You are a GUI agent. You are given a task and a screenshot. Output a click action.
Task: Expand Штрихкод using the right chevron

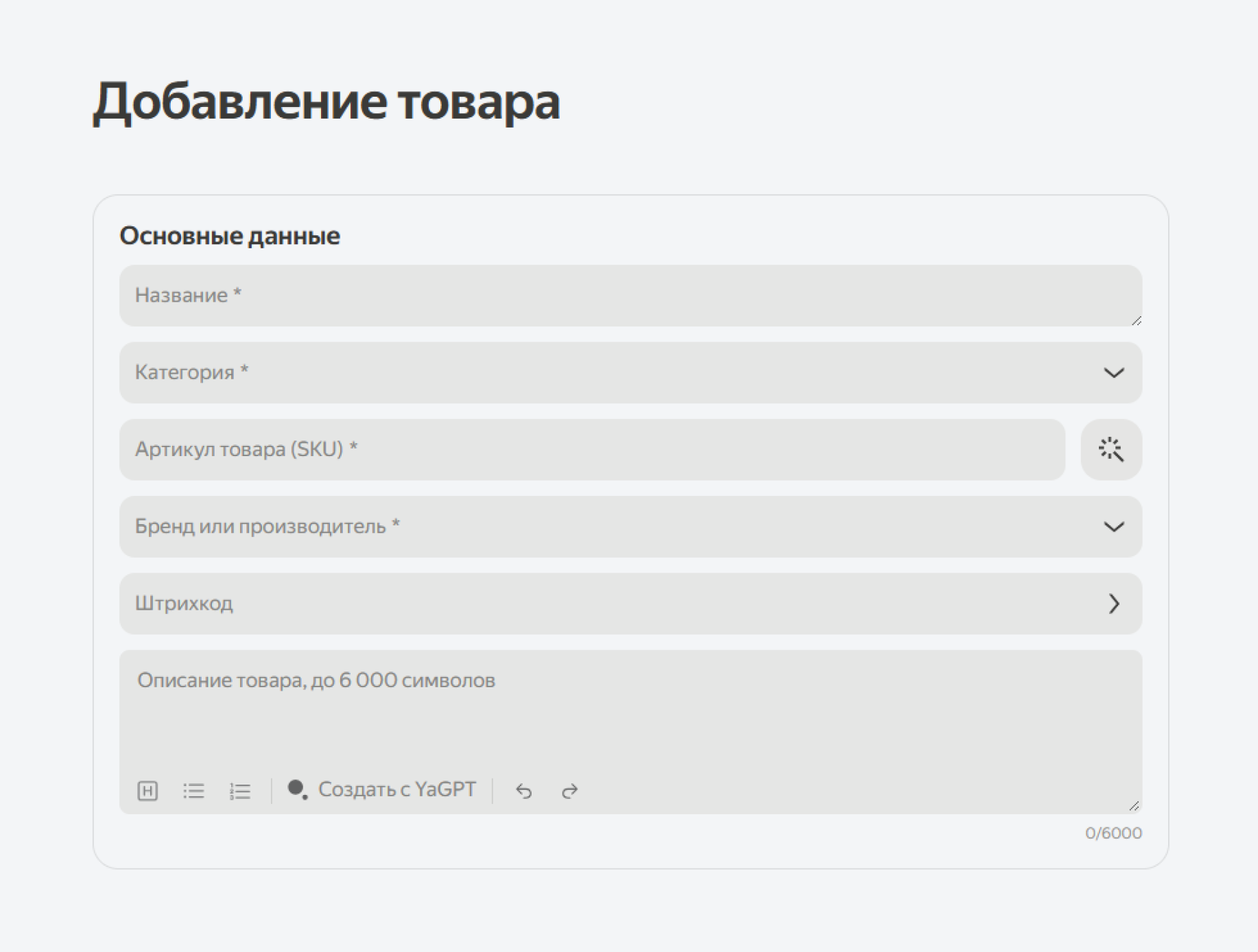1113,604
